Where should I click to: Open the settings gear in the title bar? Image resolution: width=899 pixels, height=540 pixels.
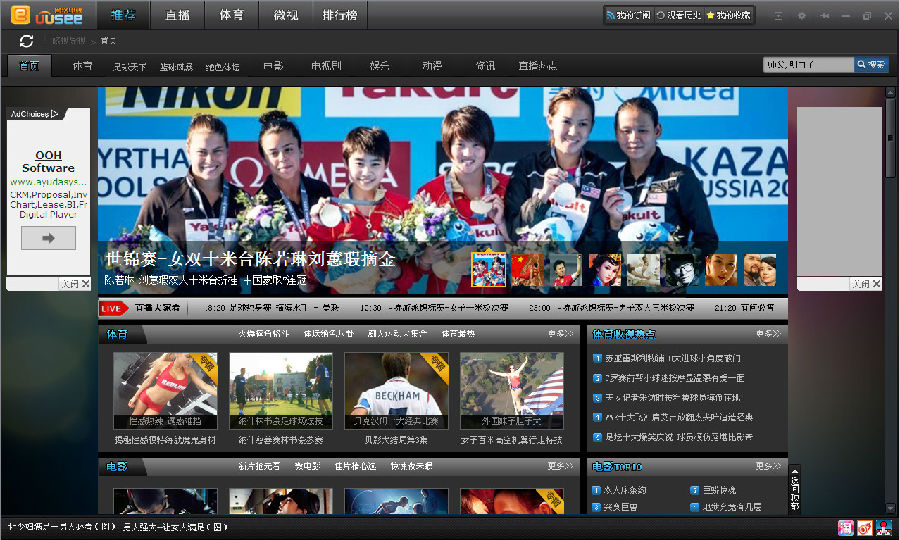(x=801, y=16)
